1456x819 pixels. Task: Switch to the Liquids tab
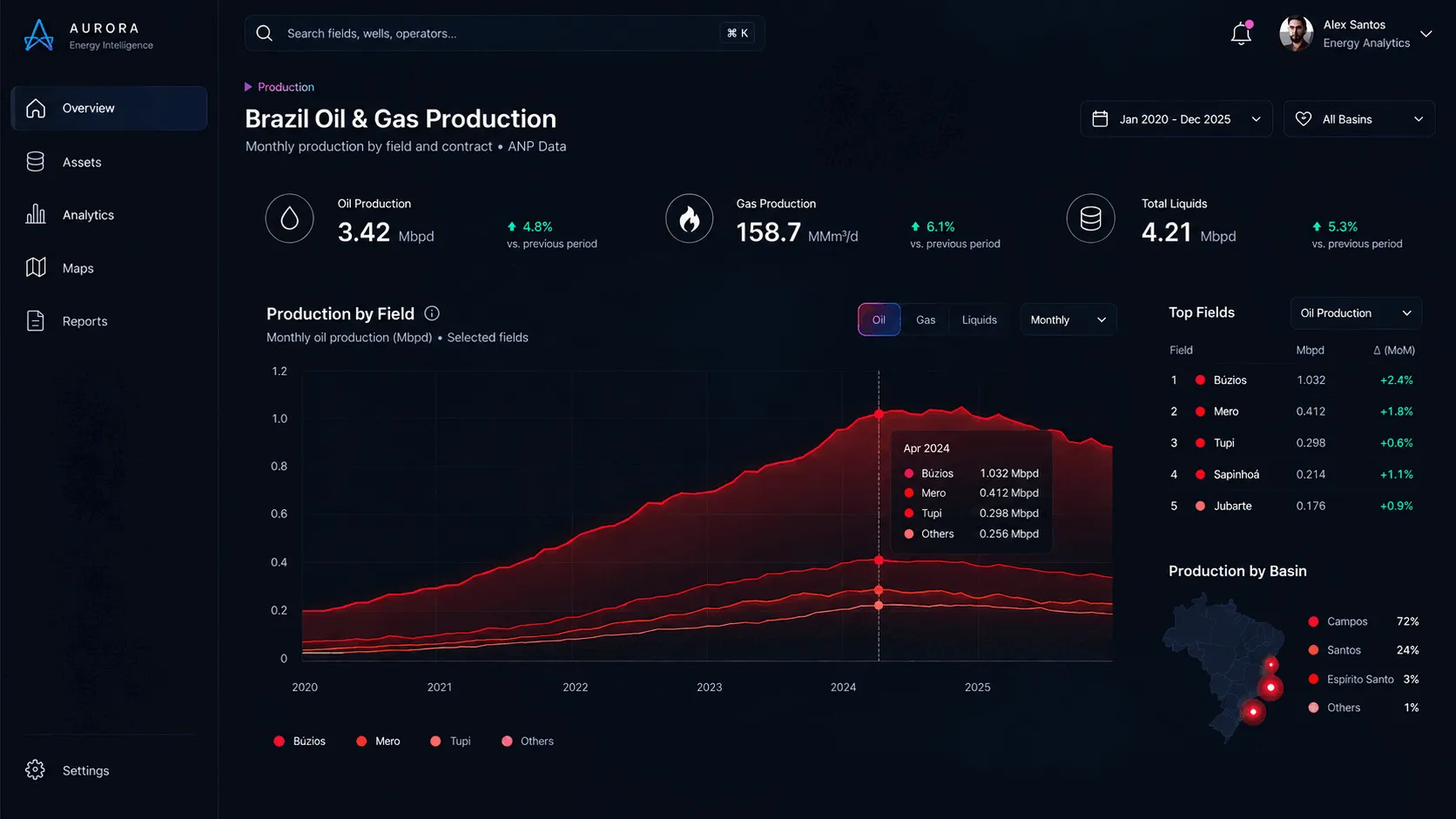[x=980, y=319]
